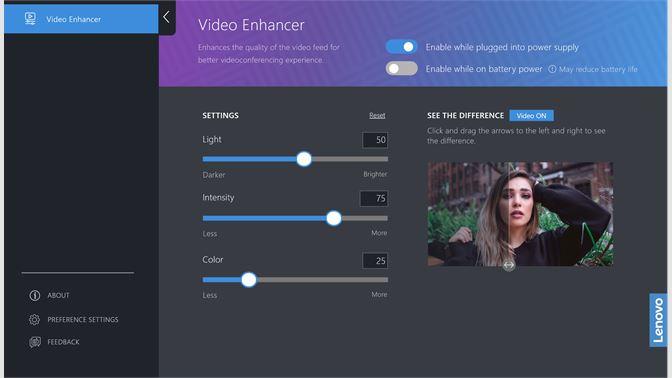
Task: Toggle 'Enable while plugged into power supply'
Action: (x=401, y=47)
